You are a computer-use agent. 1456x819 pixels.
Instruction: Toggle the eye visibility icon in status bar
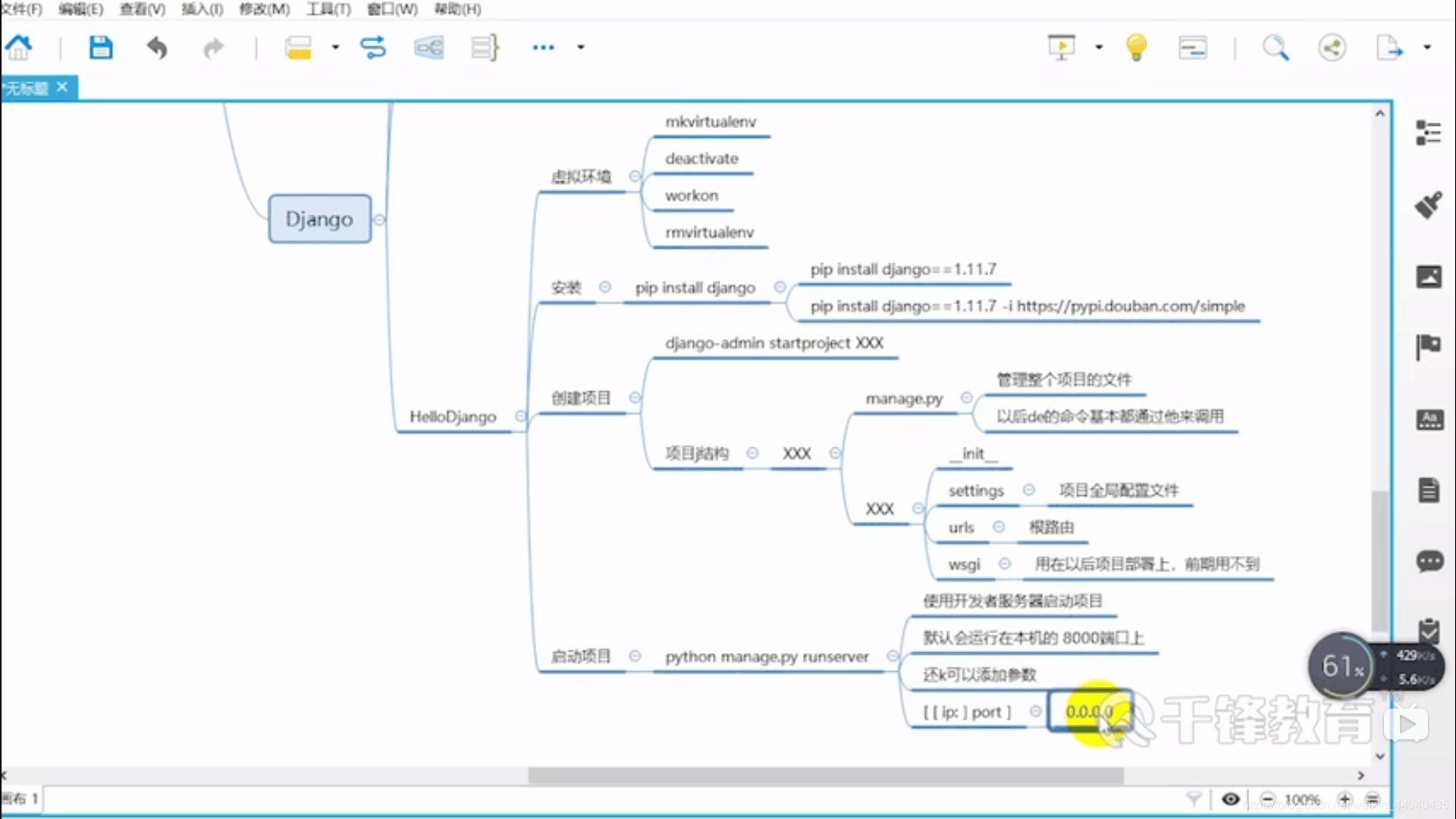[x=1231, y=799]
